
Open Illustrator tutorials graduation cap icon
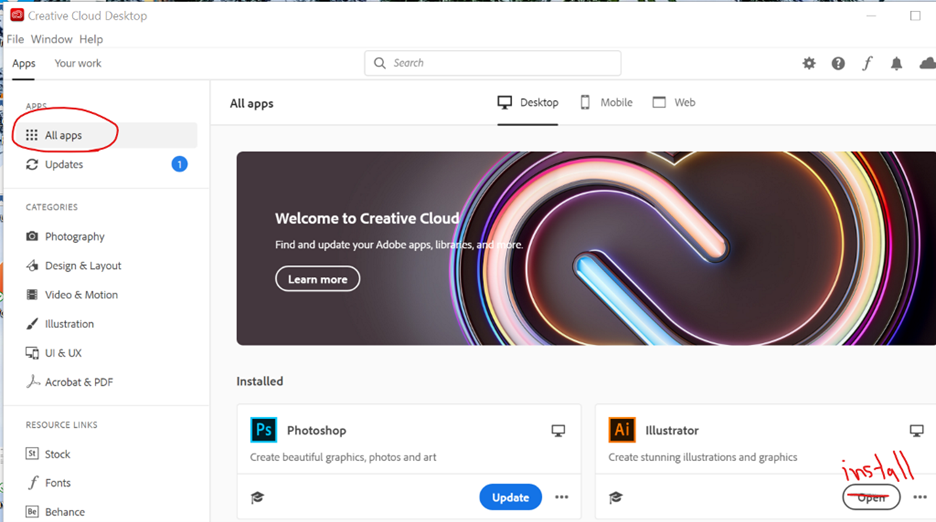pos(615,497)
